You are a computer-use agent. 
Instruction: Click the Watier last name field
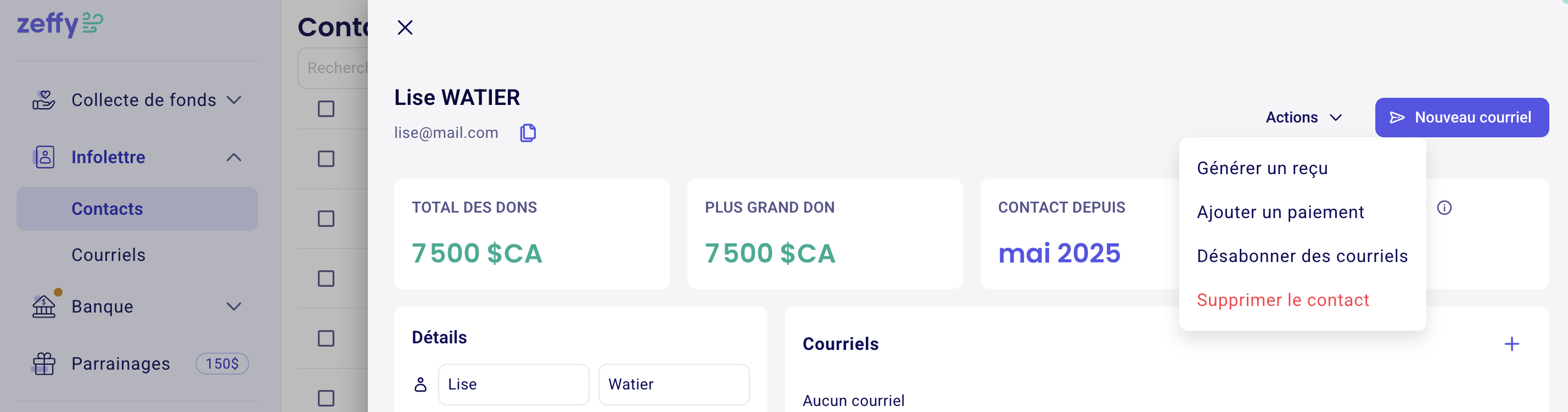(x=673, y=384)
